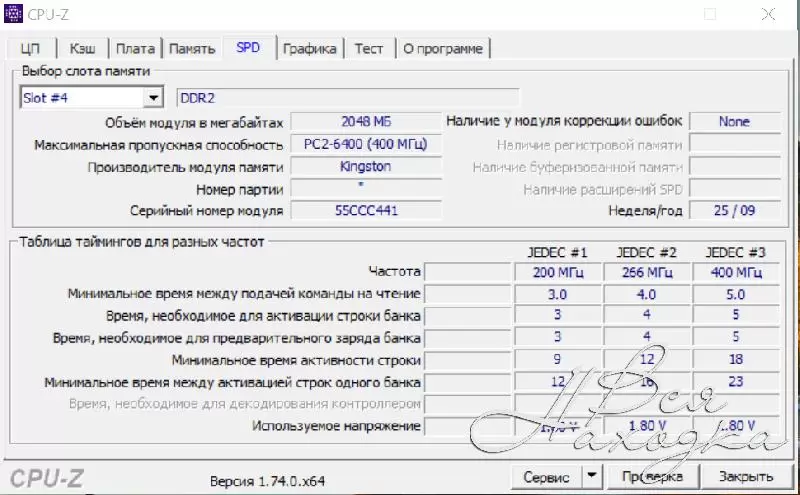Go to the Память tab
This screenshot has width=800, height=495.
[192, 49]
